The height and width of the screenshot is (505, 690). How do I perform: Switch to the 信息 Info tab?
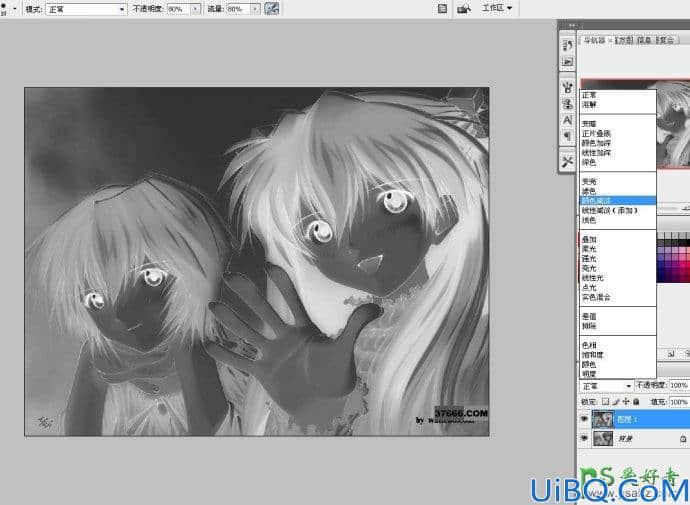pos(644,40)
